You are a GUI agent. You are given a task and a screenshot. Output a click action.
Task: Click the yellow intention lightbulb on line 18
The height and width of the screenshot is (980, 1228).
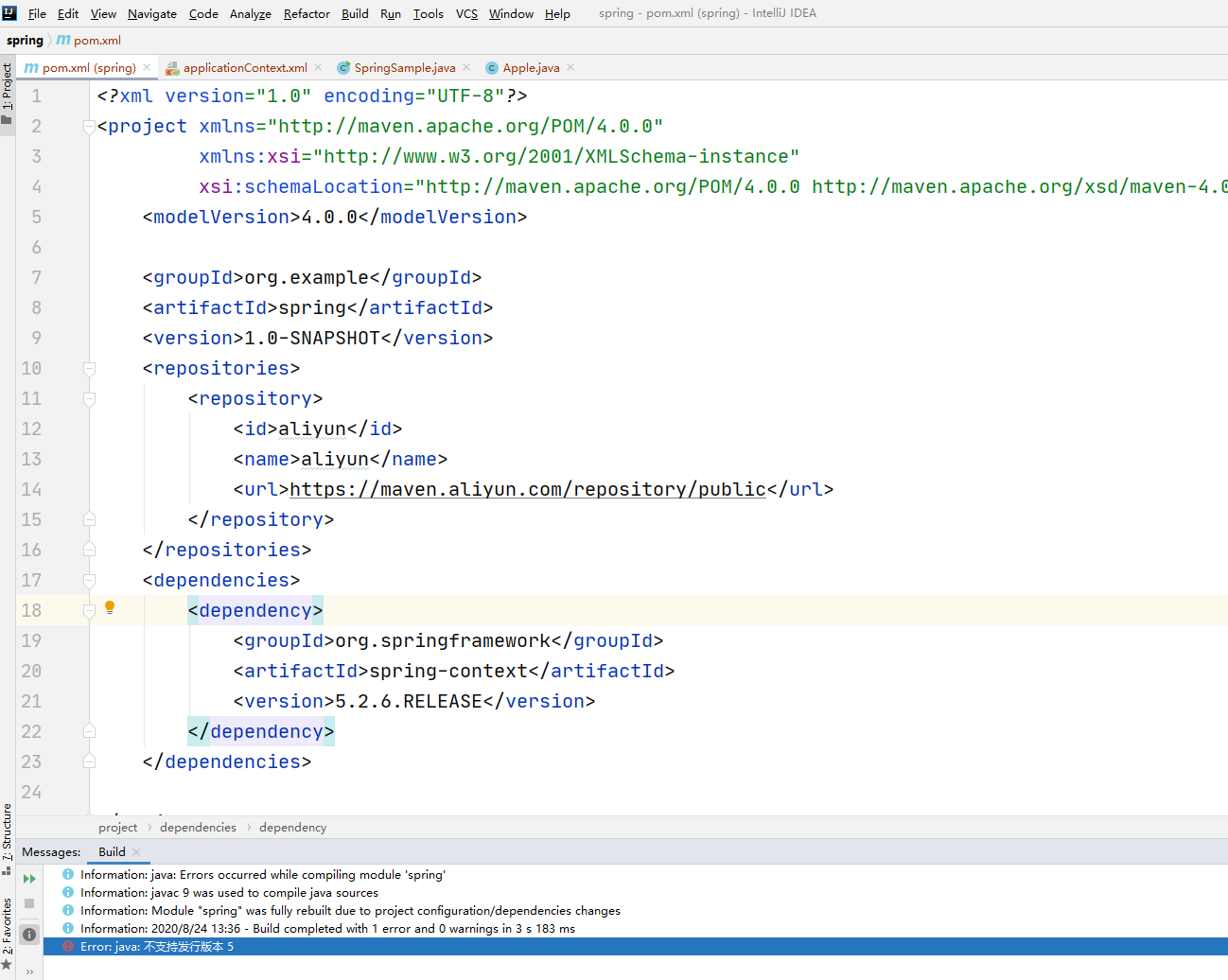(x=110, y=607)
